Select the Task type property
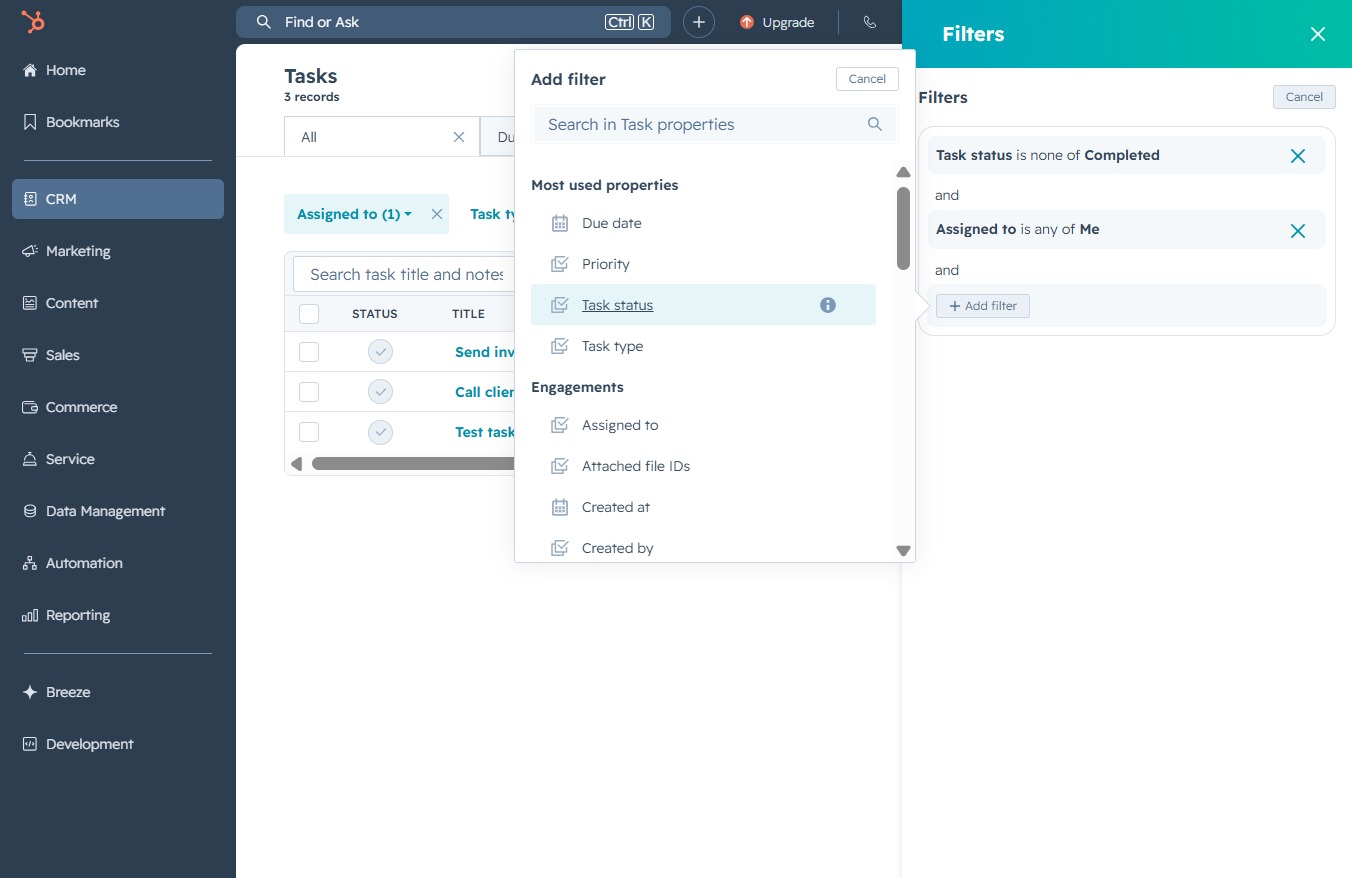1352x878 pixels. click(703, 346)
